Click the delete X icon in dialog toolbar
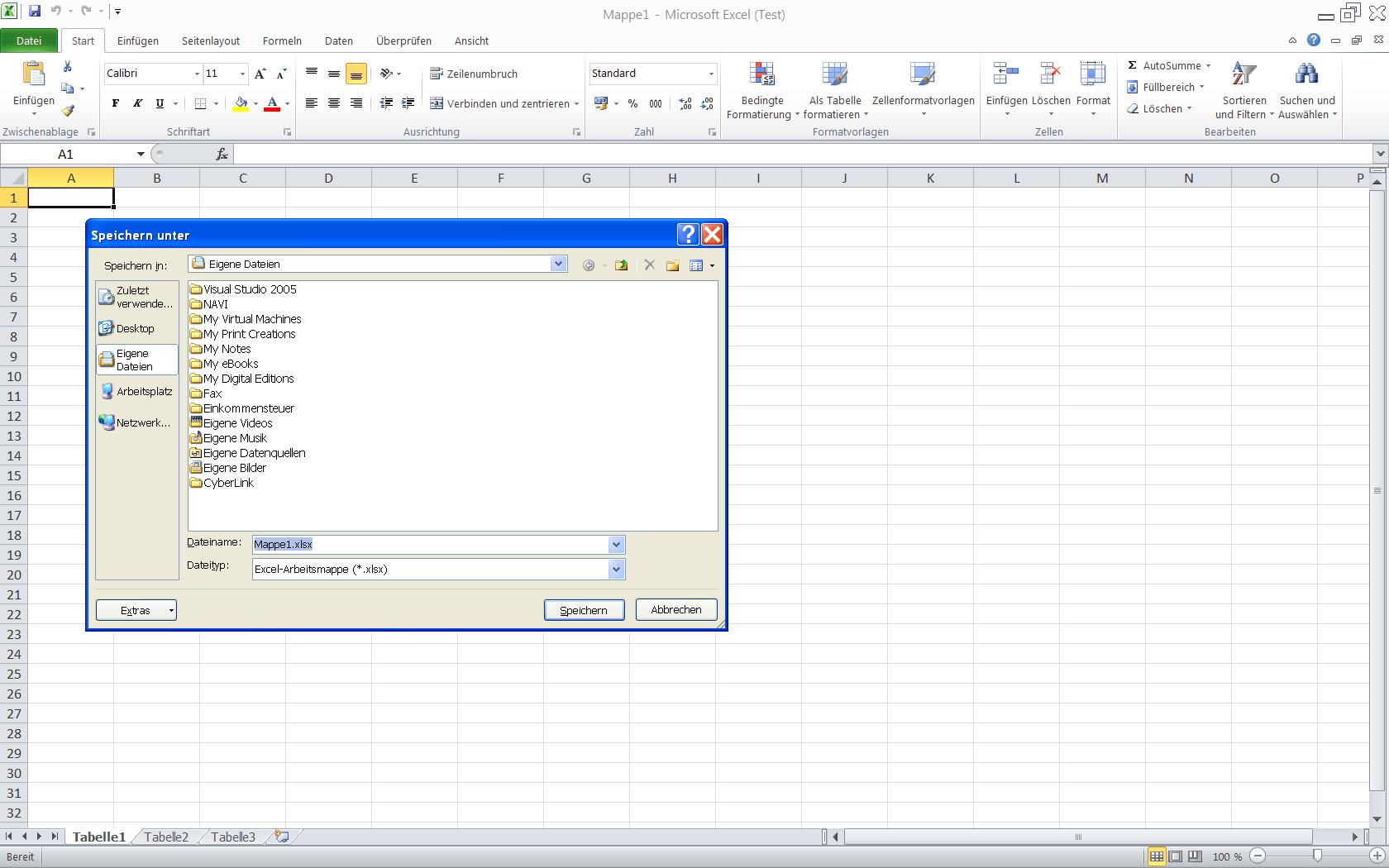The height and width of the screenshot is (868, 1389). click(649, 265)
